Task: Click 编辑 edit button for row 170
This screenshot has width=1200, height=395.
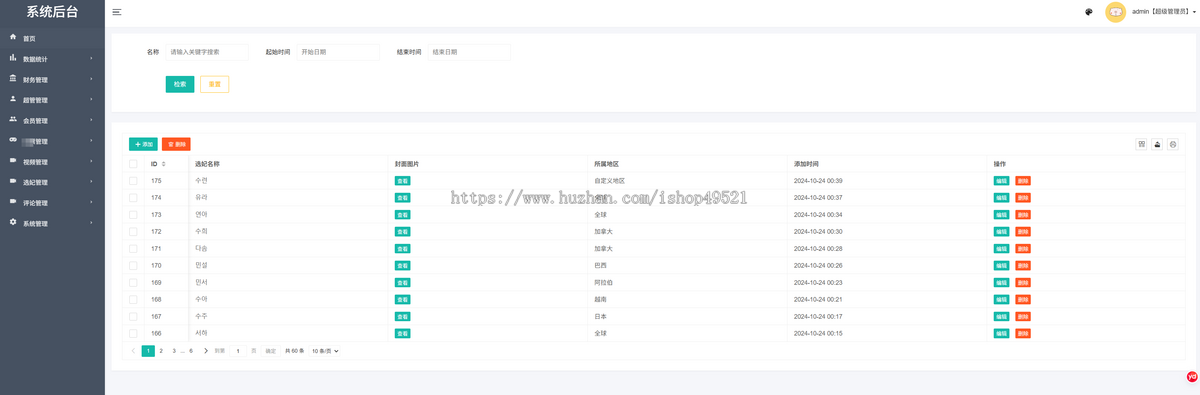Action: click(1001, 265)
